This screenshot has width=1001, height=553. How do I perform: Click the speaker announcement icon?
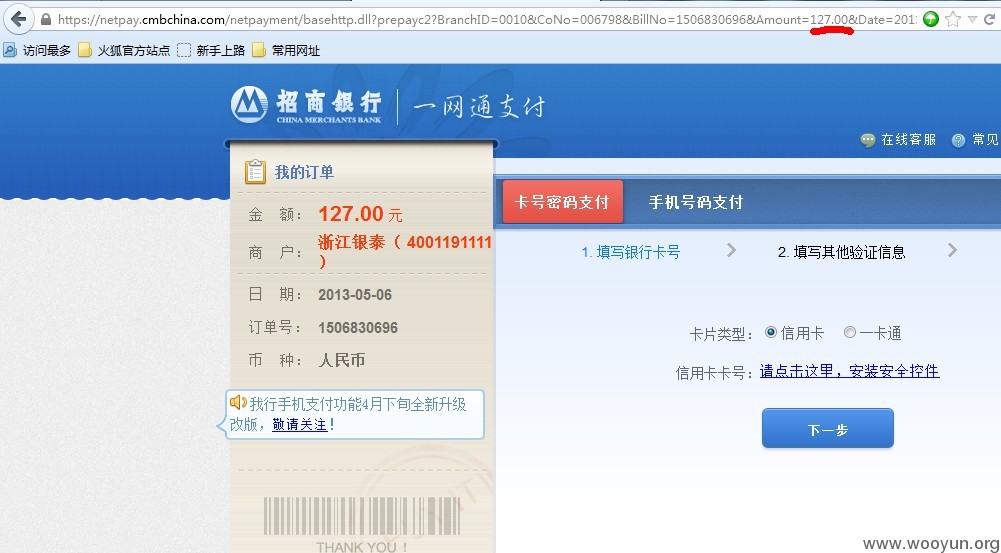(x=238, y=402)
